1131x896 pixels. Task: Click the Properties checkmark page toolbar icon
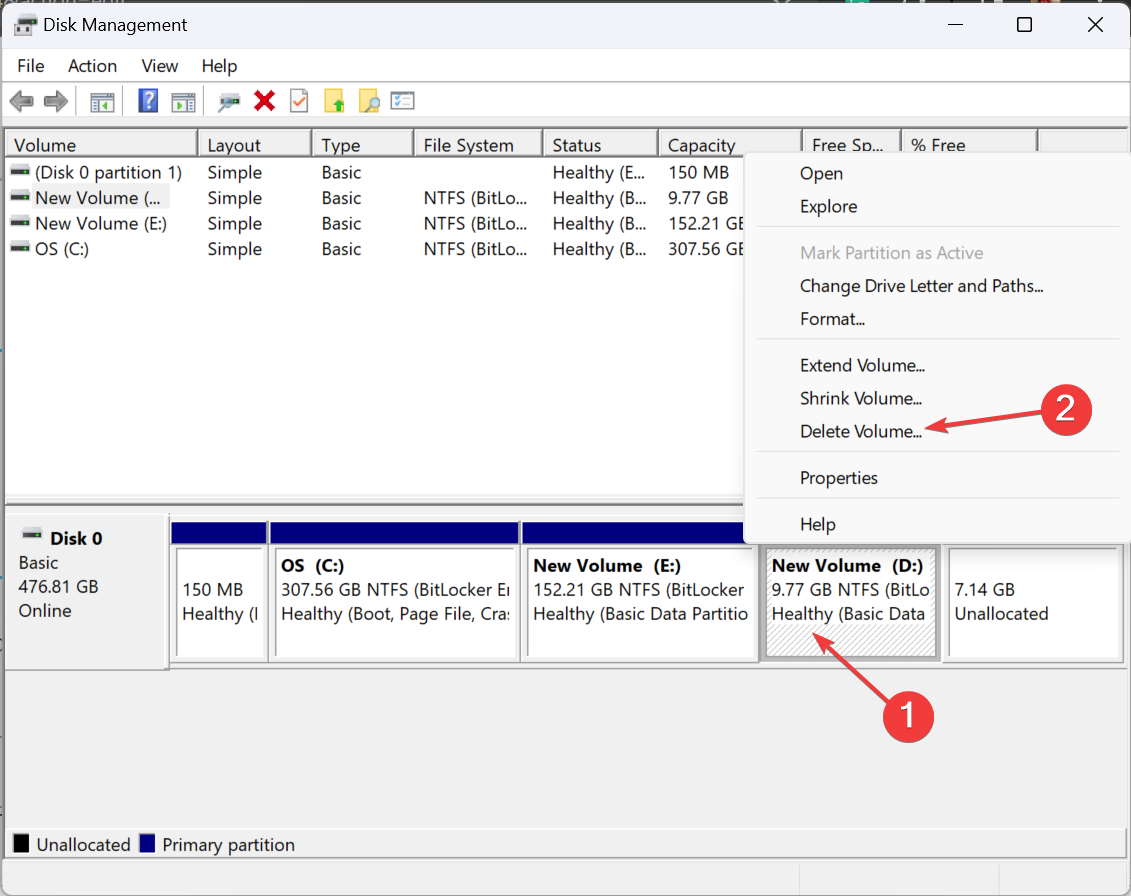299,101
